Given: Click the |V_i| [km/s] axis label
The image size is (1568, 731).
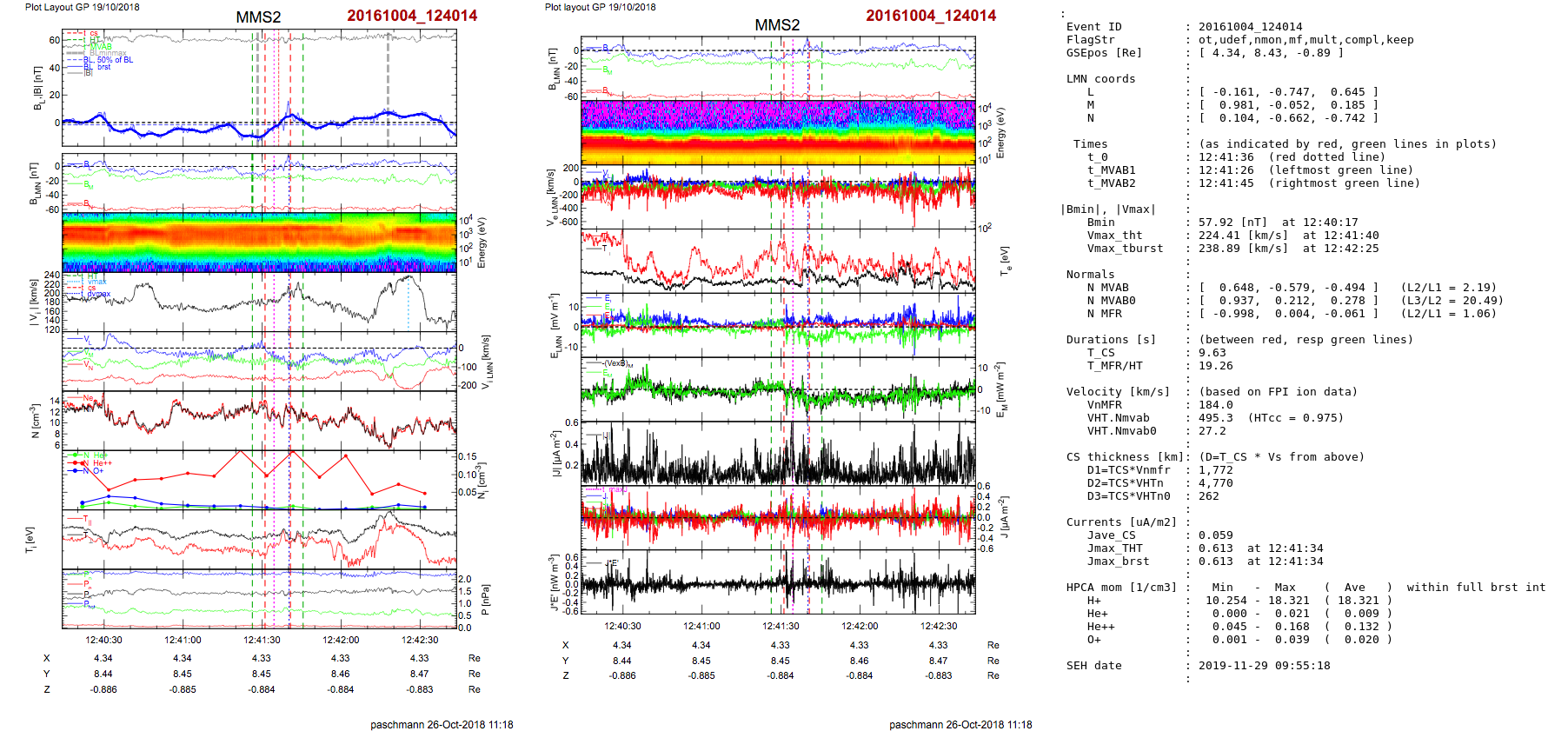Looking at the screenshot, I should coord(33,302).
